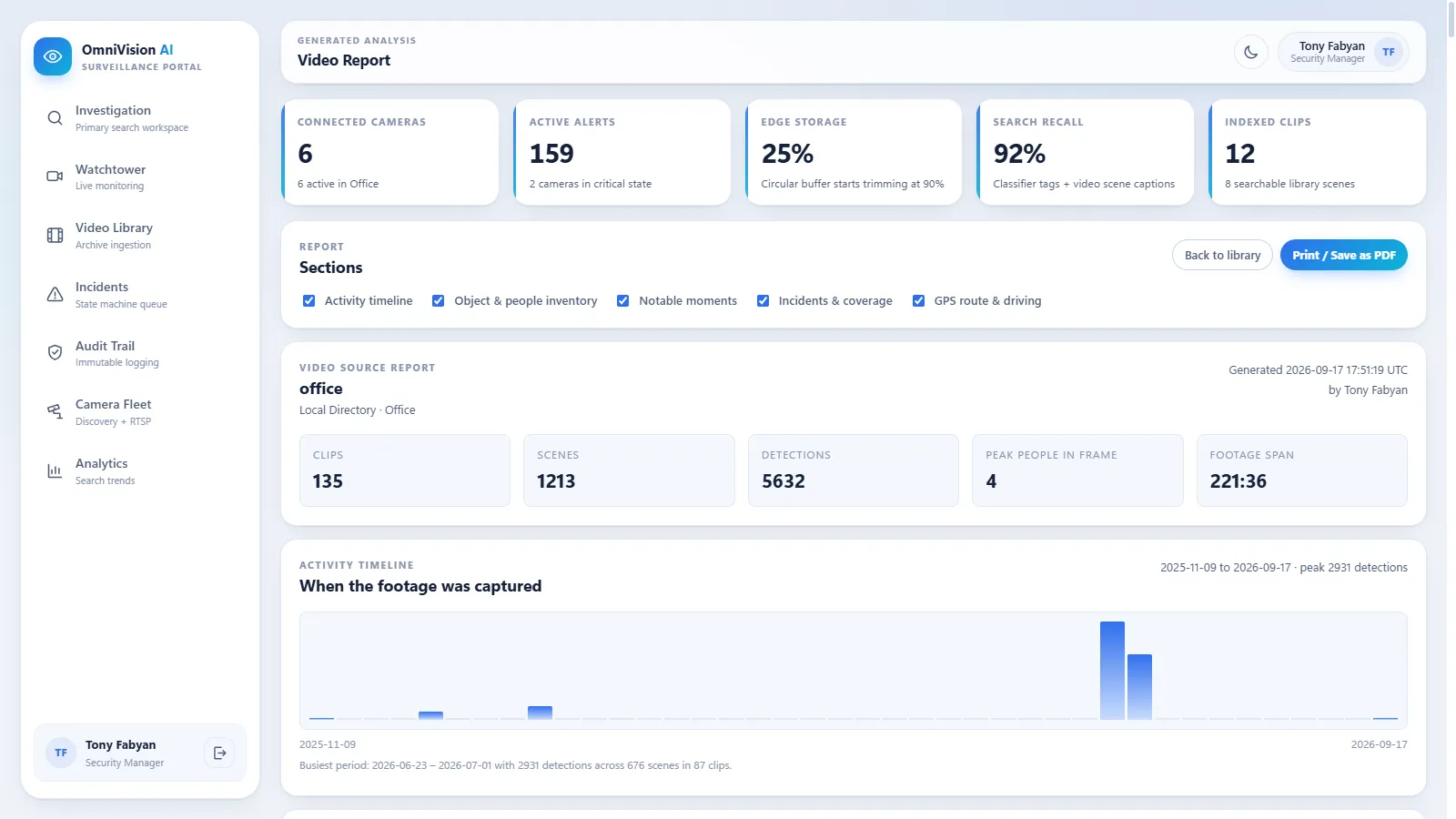1456x819 pixels.
Task: Click the Scenes value 1213
Action: coord(556,481)
